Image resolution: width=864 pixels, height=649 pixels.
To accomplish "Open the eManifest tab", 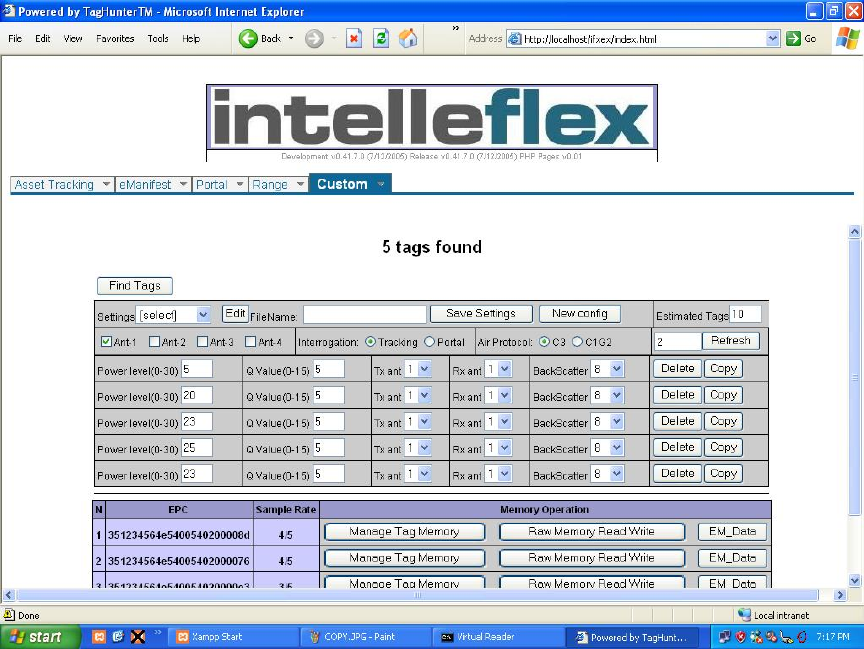I will click(152, 185).
